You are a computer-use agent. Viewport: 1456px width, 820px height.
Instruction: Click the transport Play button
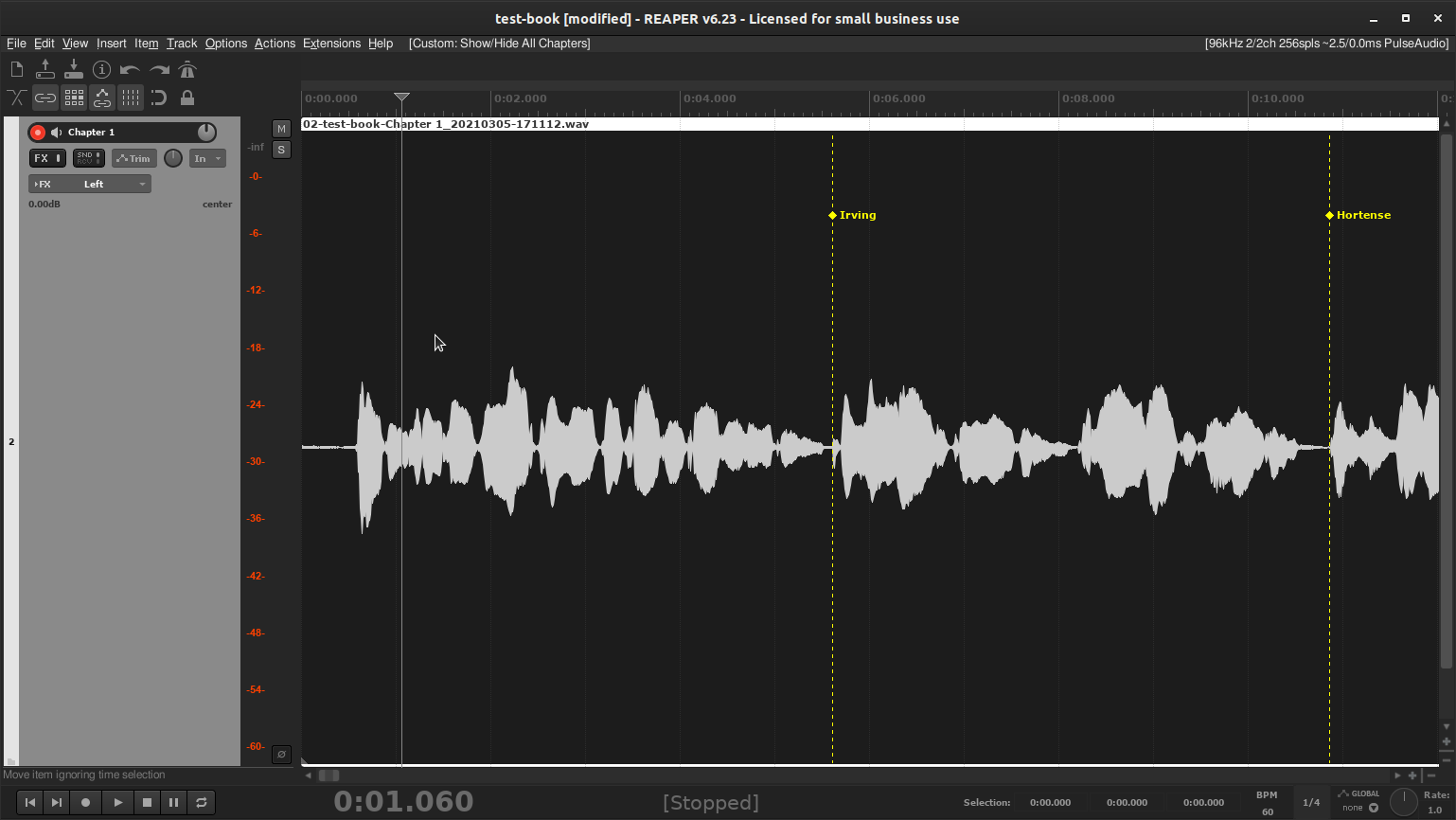(x=117, y=802)
